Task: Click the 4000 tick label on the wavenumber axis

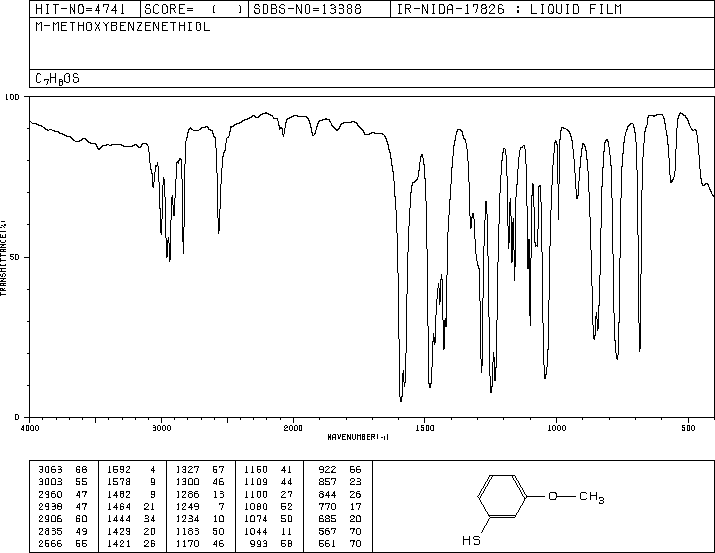Action: pos(30,428)
